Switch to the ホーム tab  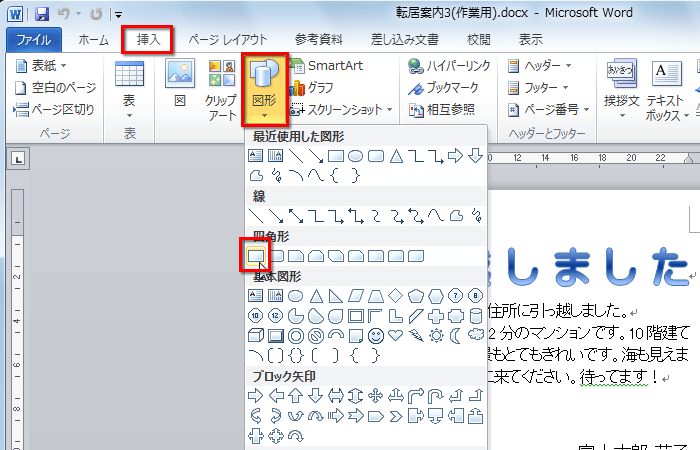(x=93, y=40)
